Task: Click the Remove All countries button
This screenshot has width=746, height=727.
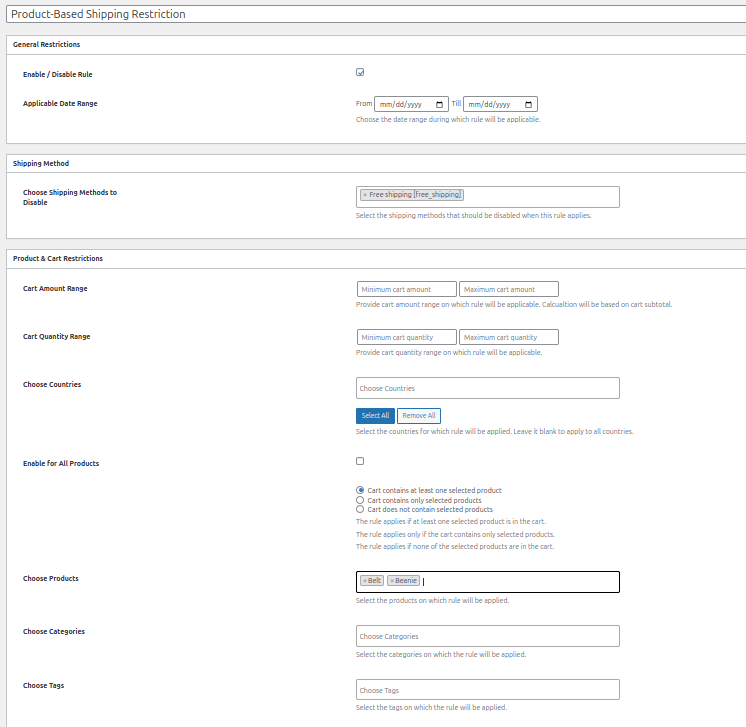Action: (419, 416)
